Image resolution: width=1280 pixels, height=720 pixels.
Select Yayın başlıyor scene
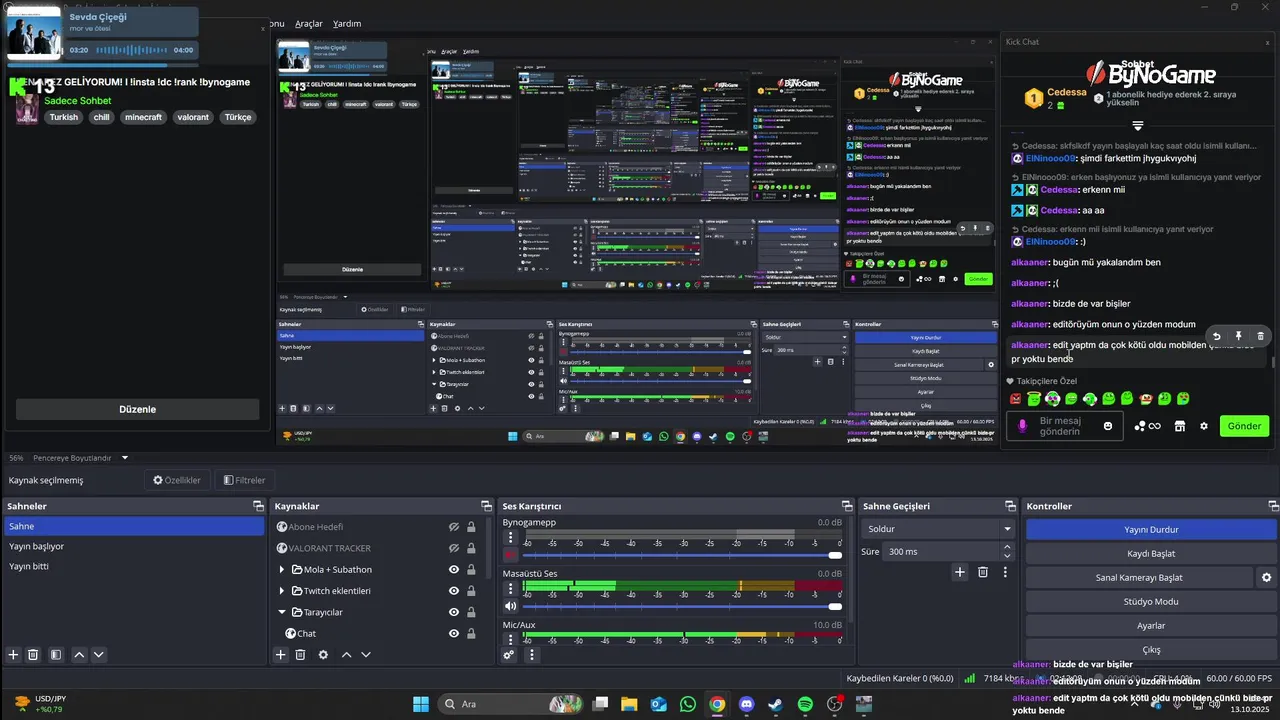(133, 546)
